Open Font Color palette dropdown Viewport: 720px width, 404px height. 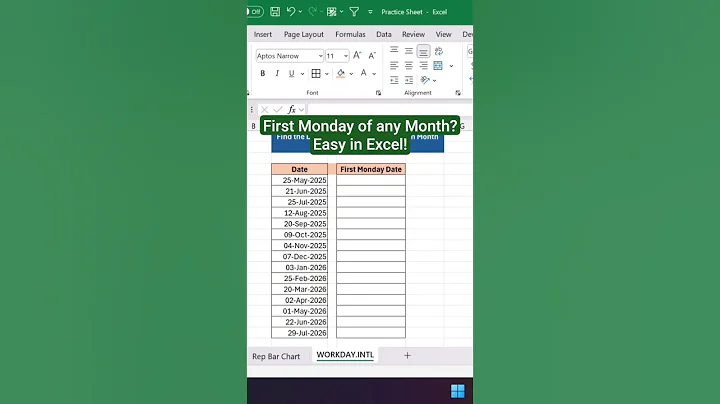point(374,73)
